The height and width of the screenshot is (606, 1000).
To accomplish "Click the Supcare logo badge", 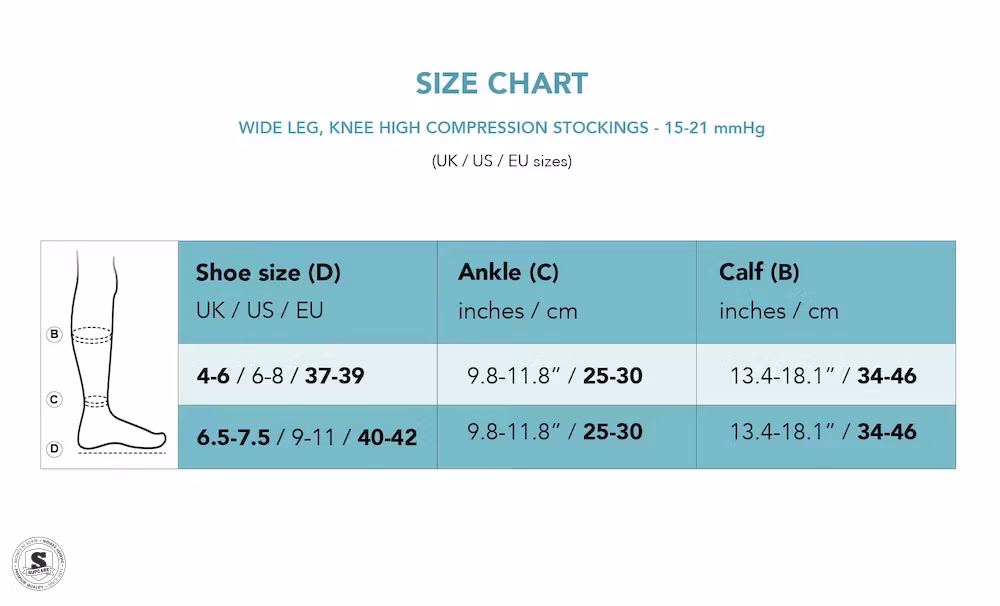I will click(39, 563).
